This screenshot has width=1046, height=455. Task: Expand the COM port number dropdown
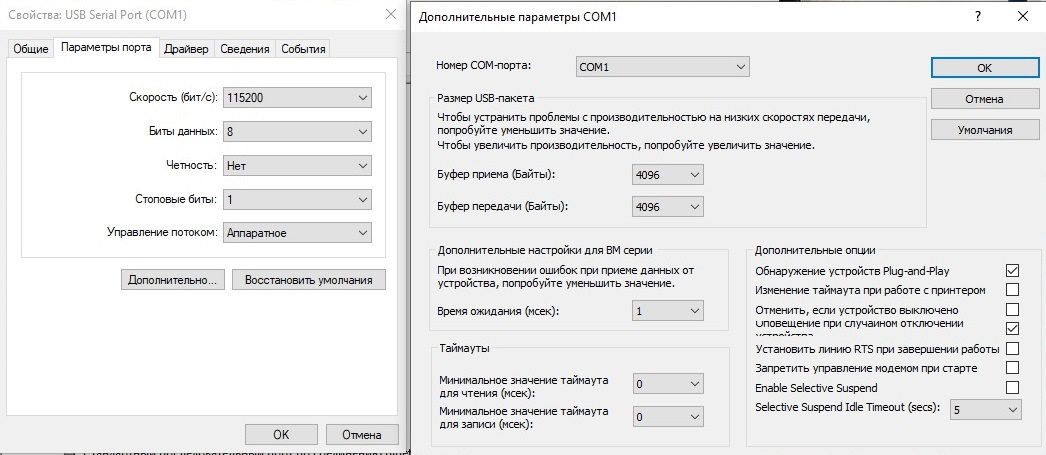(x=662, y=67)
